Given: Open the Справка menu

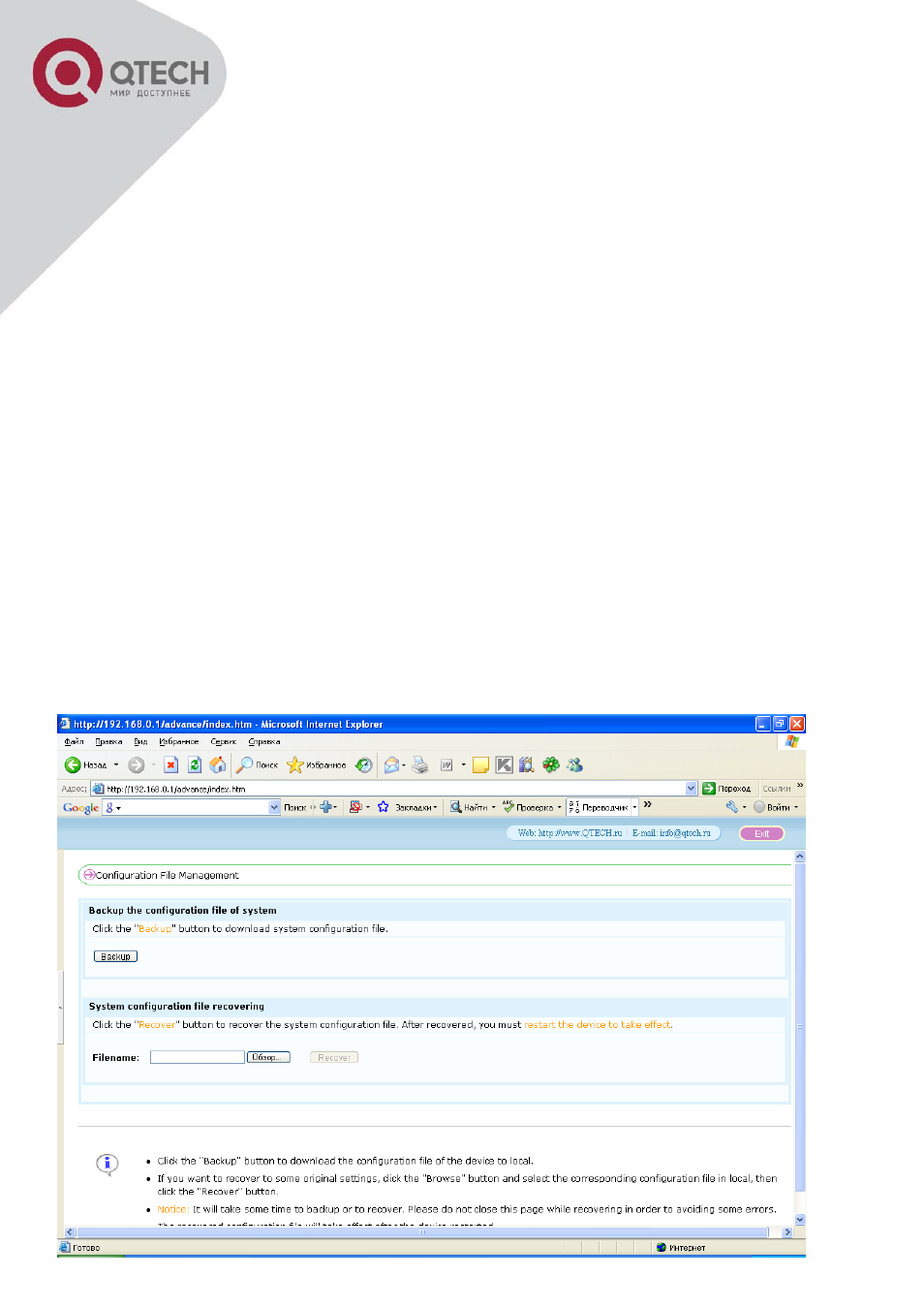Looking at the screenshot, I should pos(264,741).
